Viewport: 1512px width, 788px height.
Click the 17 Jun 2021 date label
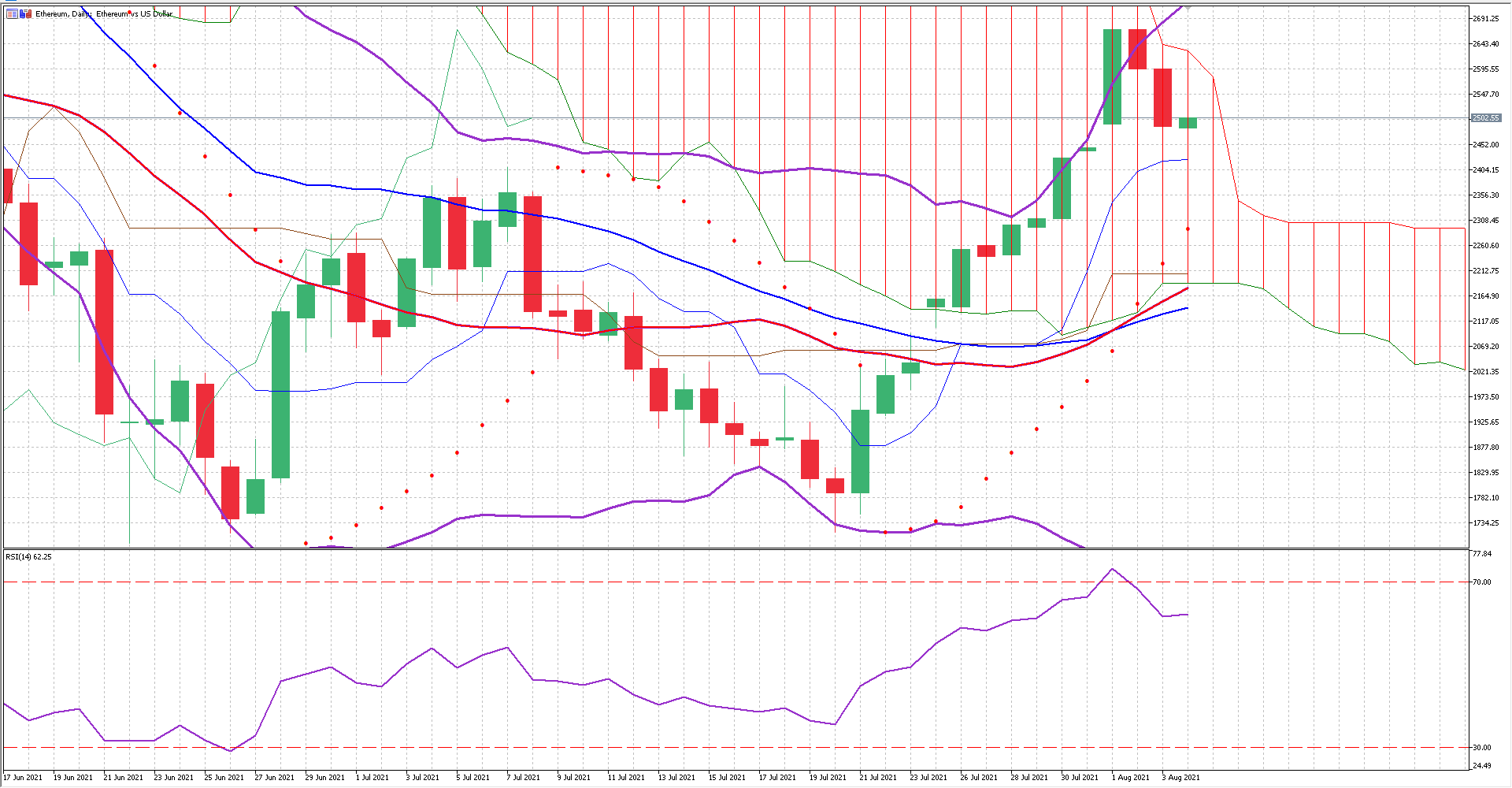tap(24, 778)
